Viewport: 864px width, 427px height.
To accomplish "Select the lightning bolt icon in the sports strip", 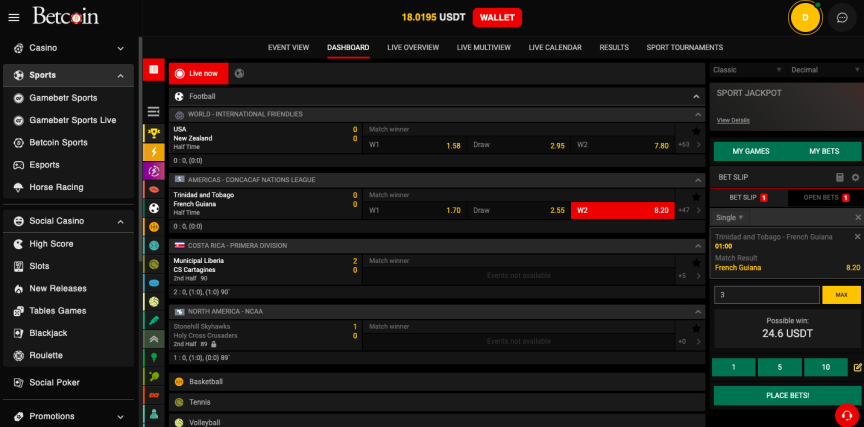I will 154,152.
